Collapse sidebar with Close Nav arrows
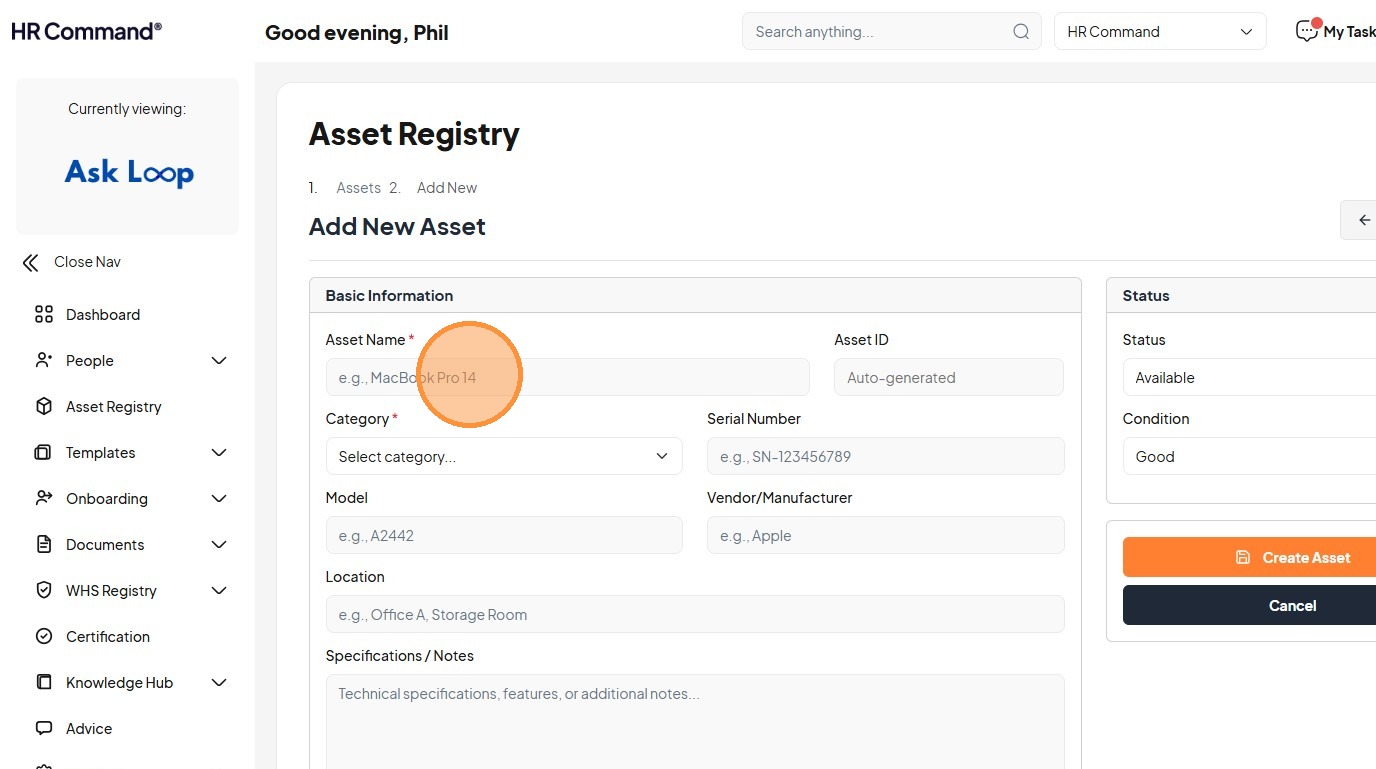Image resolution: width=1376 pixels, height=769 pixels. tap(31, 263)
